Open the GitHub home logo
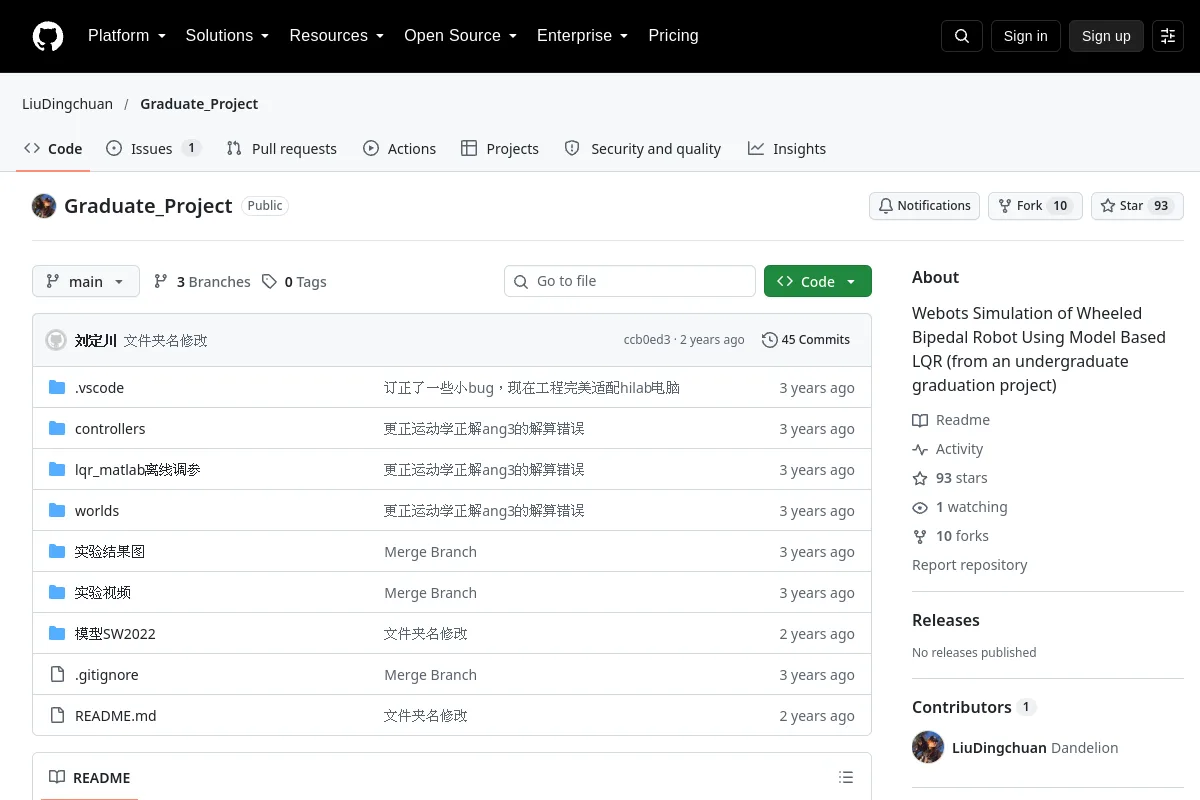Image resolution: width=1200 pixels, height=800 pixels. pos(48,36)
